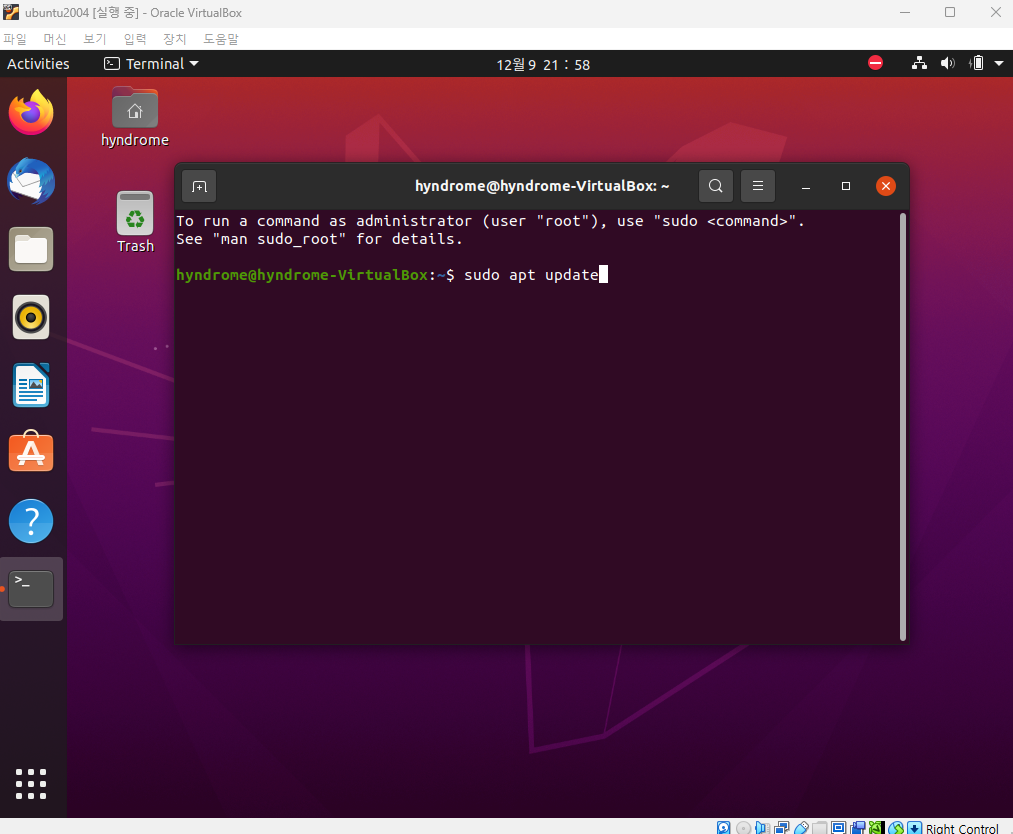Open the clock showing 12월 9 21:58
This screenshot has height=834, width=1013.
tap(543, 65)
